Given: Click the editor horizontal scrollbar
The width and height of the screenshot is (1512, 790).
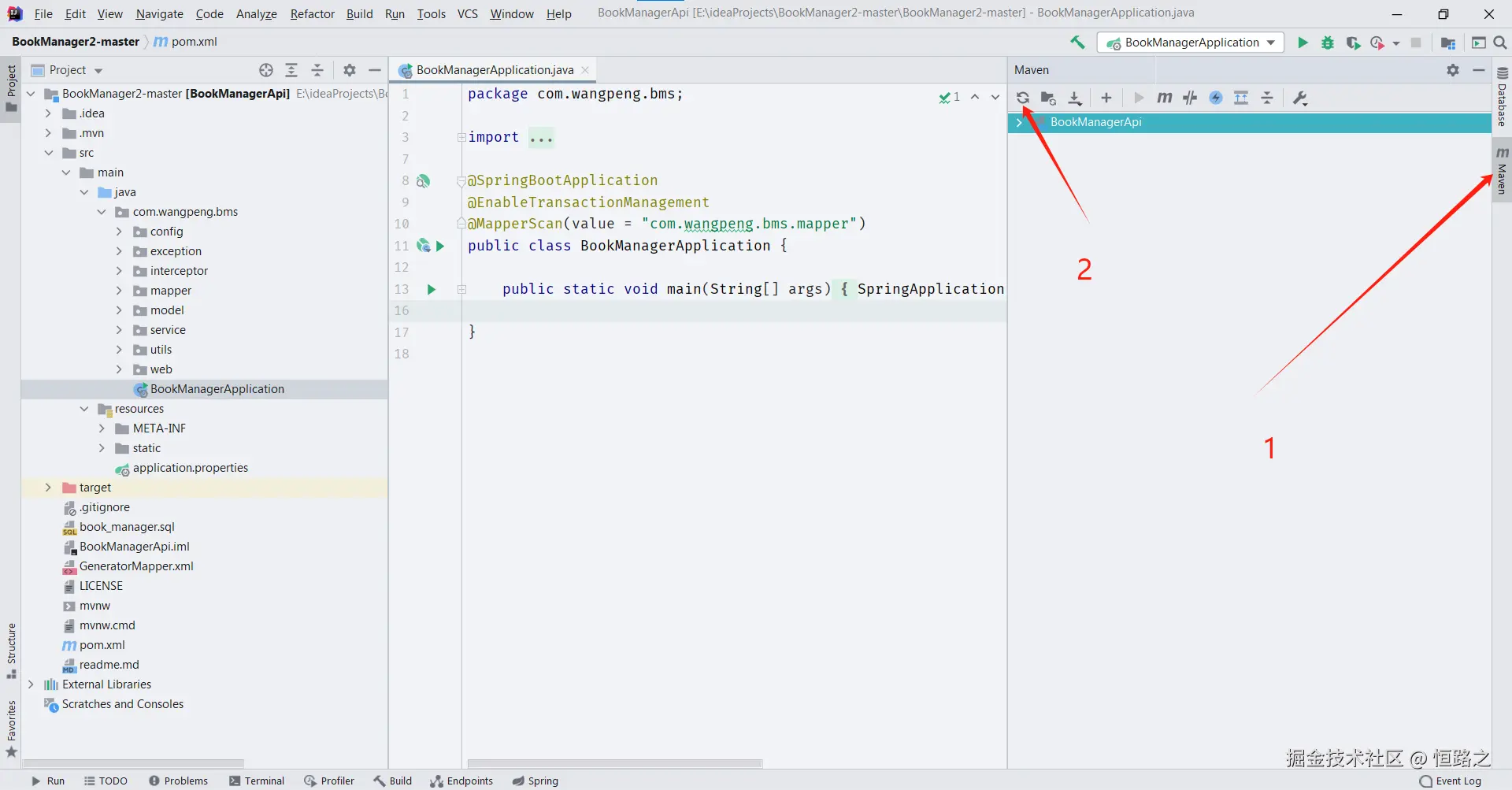Looking at the screenshot, I should point(615,763).
